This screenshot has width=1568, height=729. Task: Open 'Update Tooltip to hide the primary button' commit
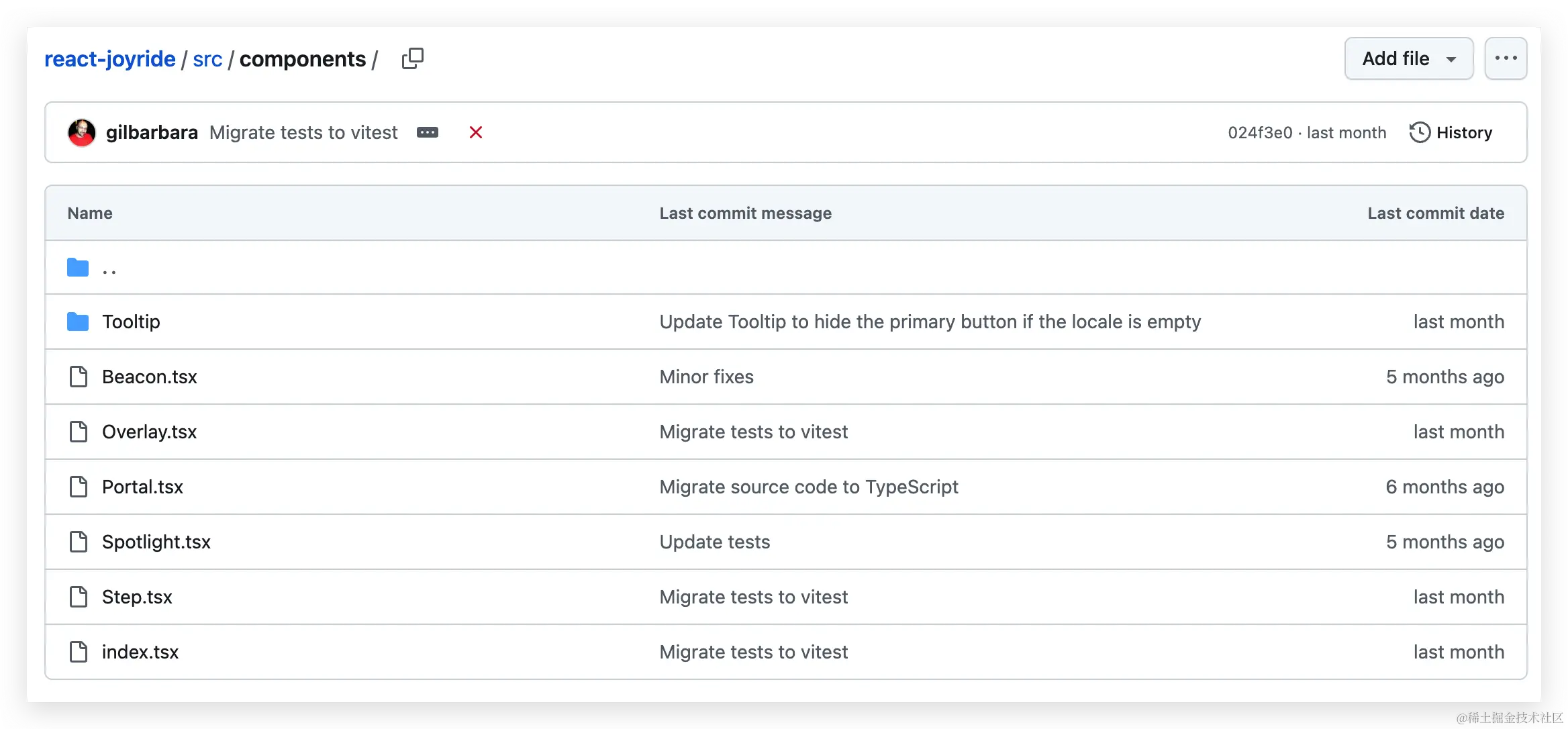[930, 322]
